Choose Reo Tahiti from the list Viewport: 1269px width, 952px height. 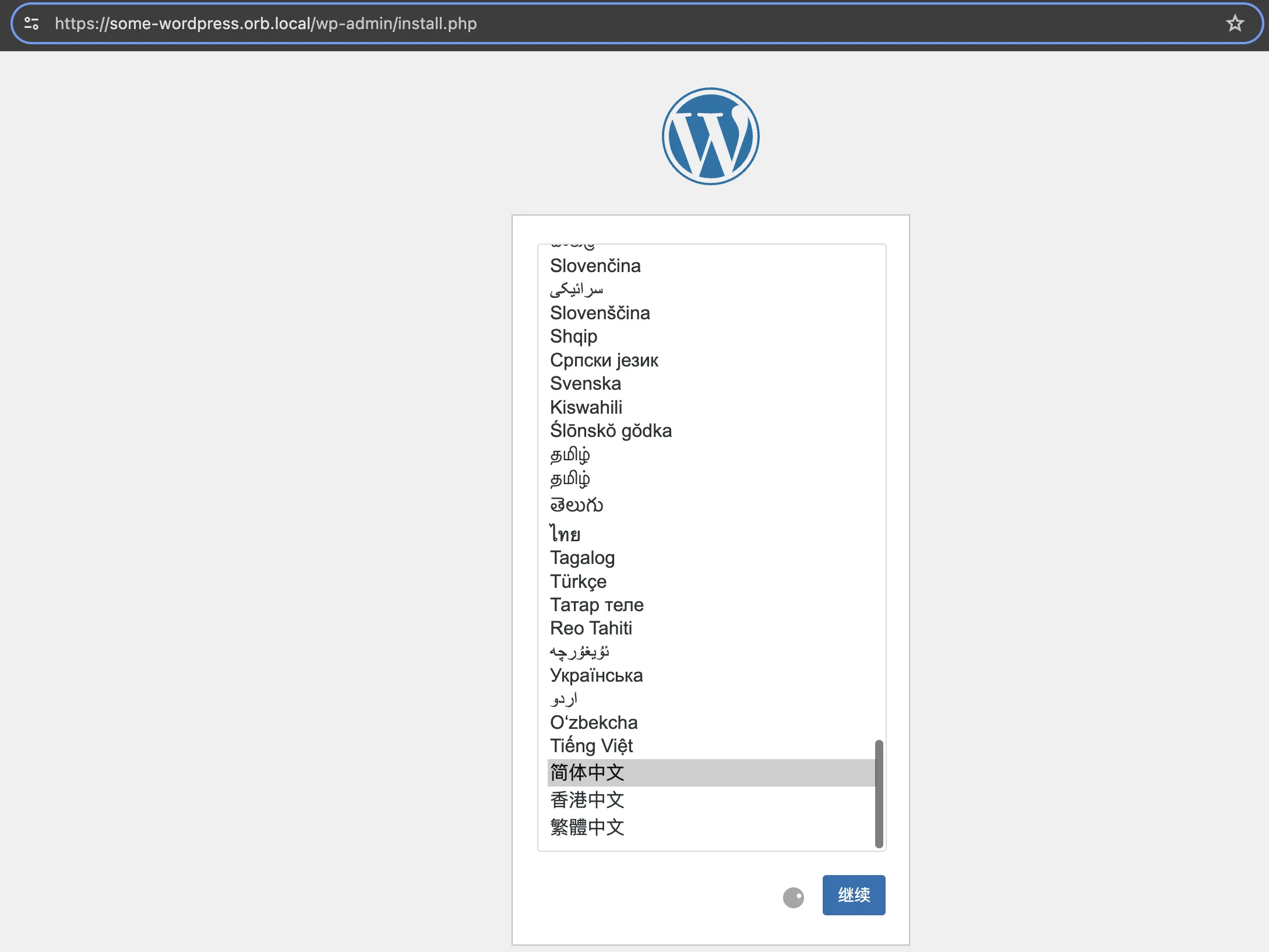coord(711,628)
